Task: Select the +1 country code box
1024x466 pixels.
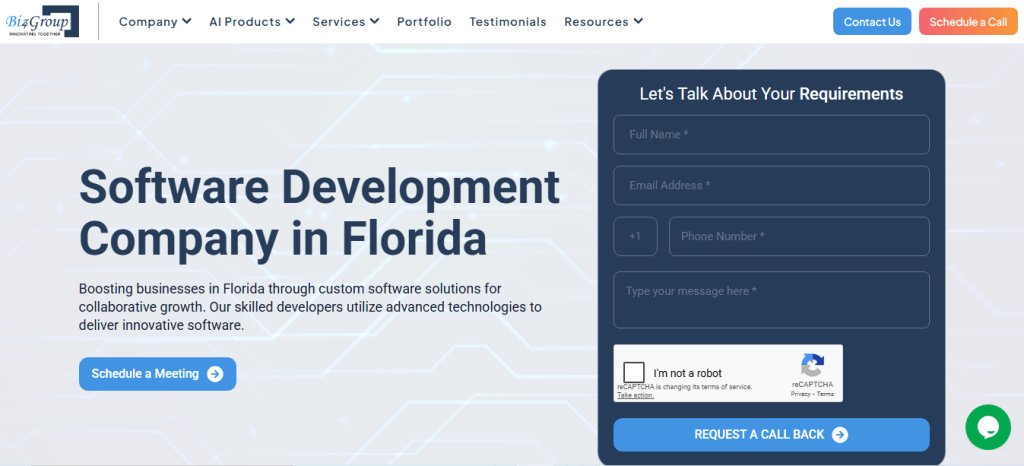Action: (635, 236)
